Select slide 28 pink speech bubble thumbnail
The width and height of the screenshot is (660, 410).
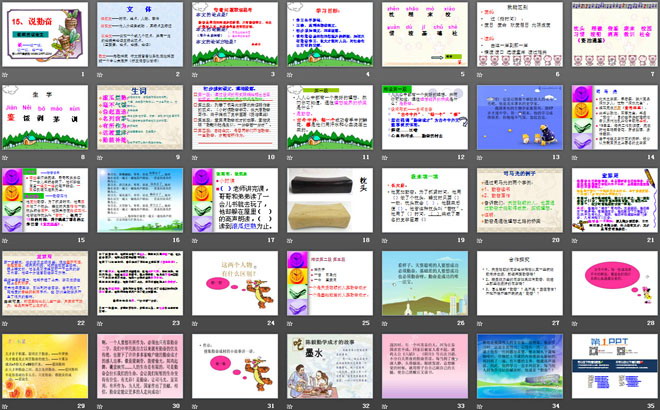(x=615, y=283)
